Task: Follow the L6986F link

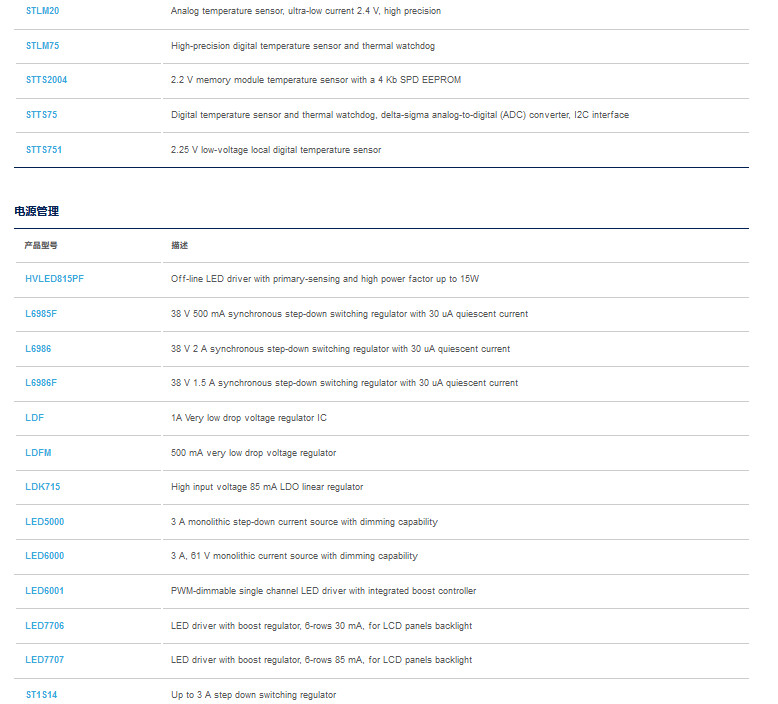Action: pyautogui.click(x=41, y=383)
